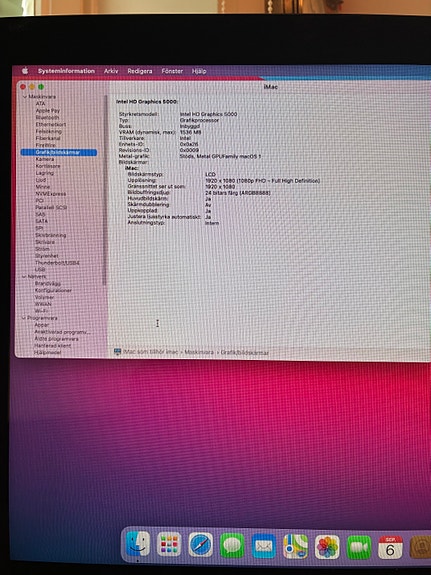Select NVMExpress in the sidebar
The height and width of the screenshot is (575, 431).
[51, 194]
